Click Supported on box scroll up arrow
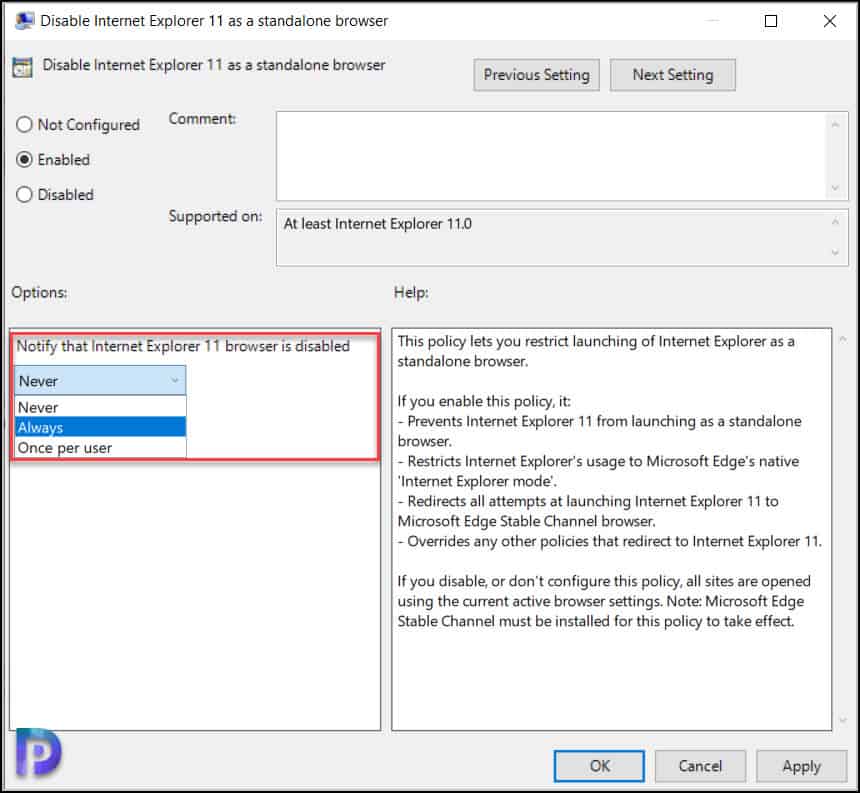This screenshot has height=793, width=860. pyautogui.click(x=835, y=222)
